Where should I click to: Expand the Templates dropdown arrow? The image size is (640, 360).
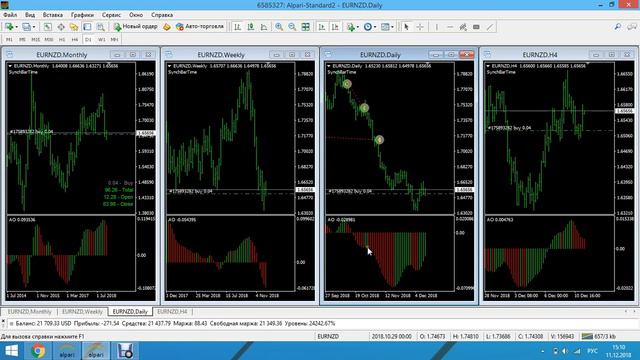click(392, 27)
